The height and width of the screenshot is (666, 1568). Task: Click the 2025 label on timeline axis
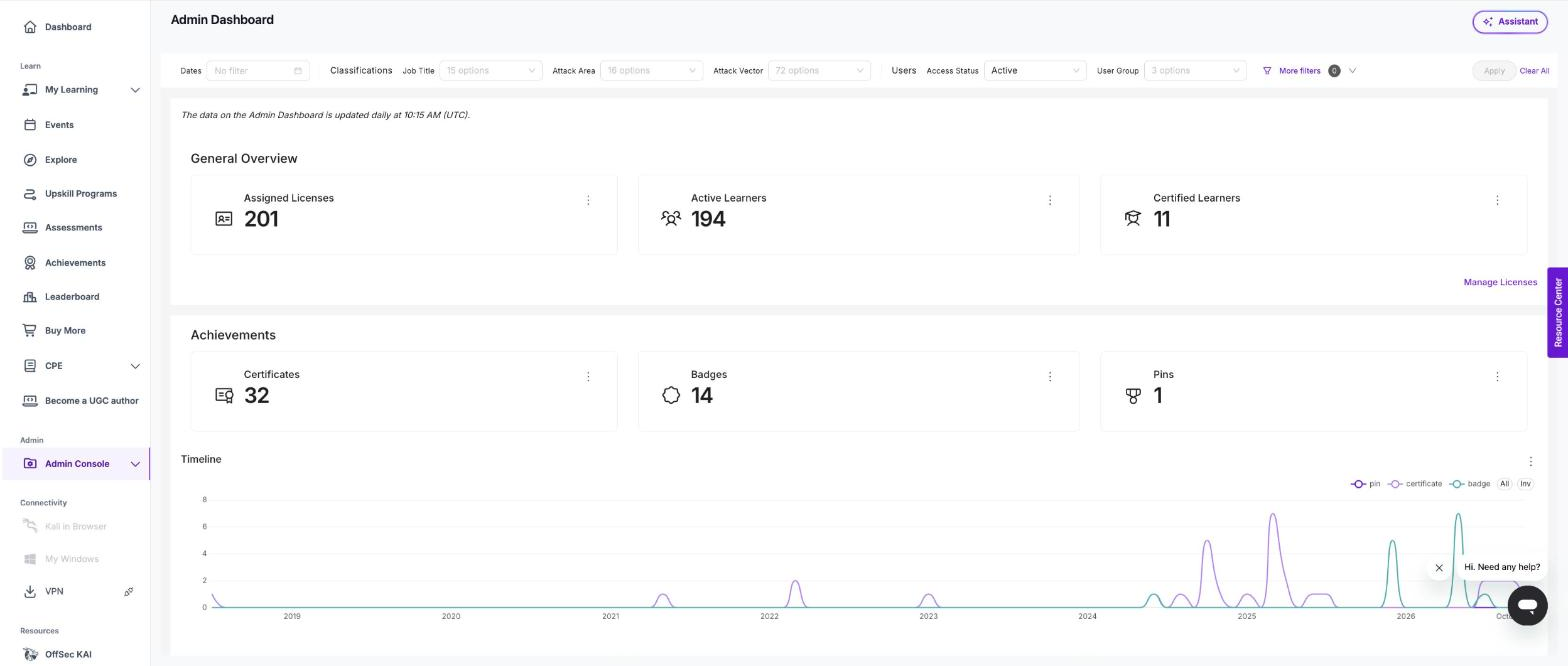click(1246, 617)
